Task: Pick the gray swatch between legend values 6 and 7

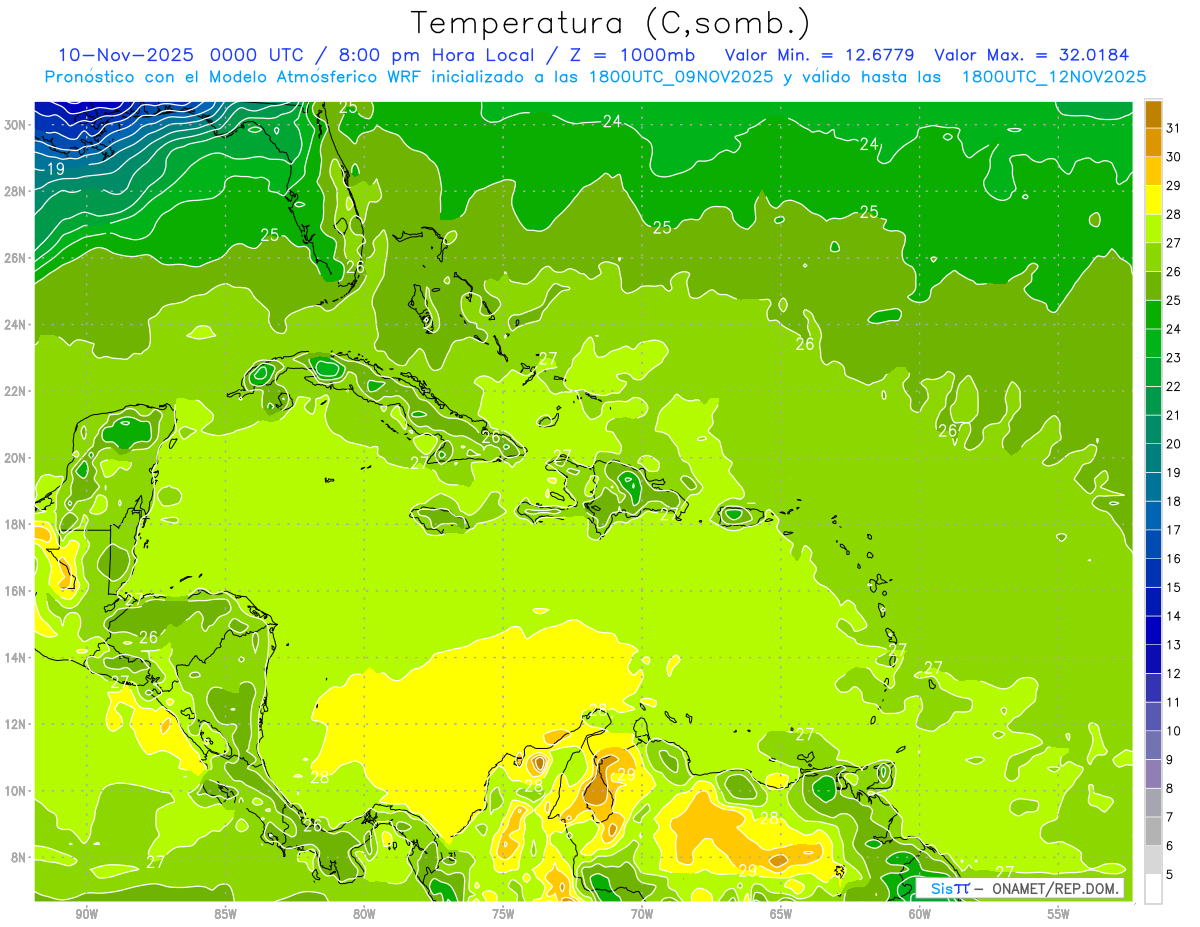Action: pyautogui.click(x=1153, y=831)
